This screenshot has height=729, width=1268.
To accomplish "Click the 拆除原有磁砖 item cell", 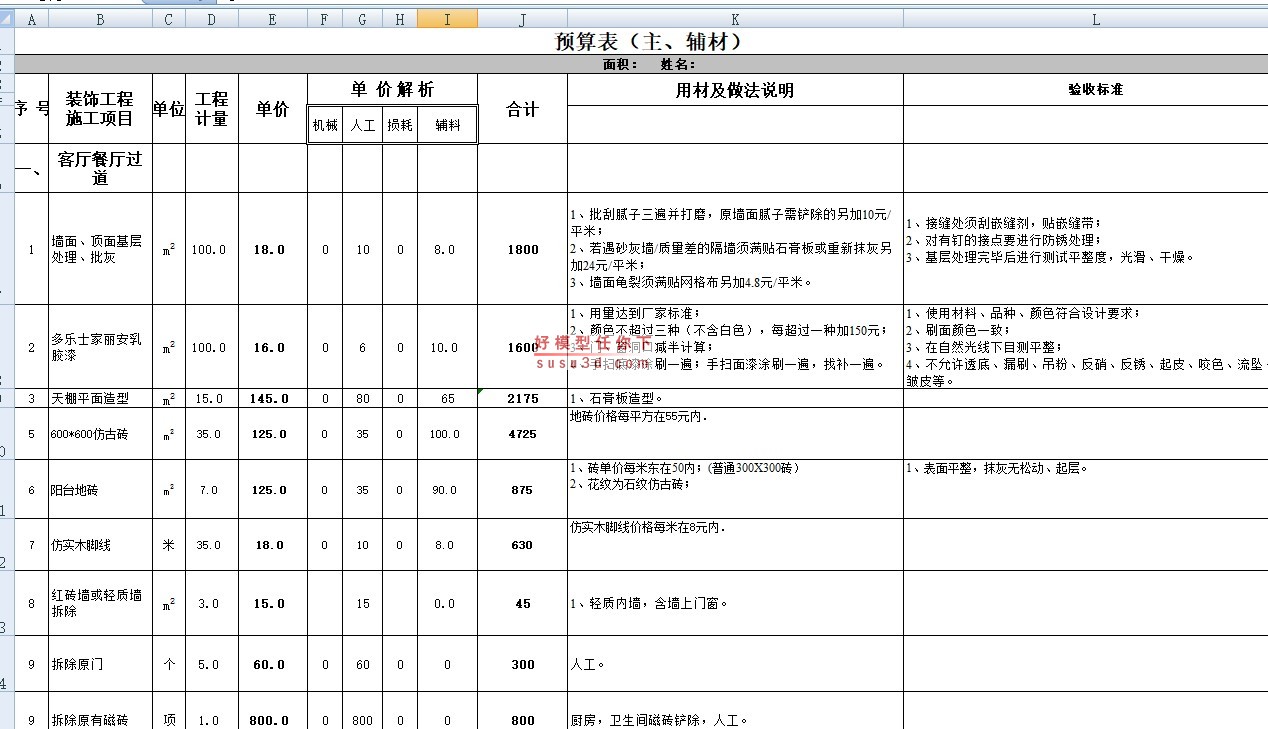I will [x=100, y=712].
